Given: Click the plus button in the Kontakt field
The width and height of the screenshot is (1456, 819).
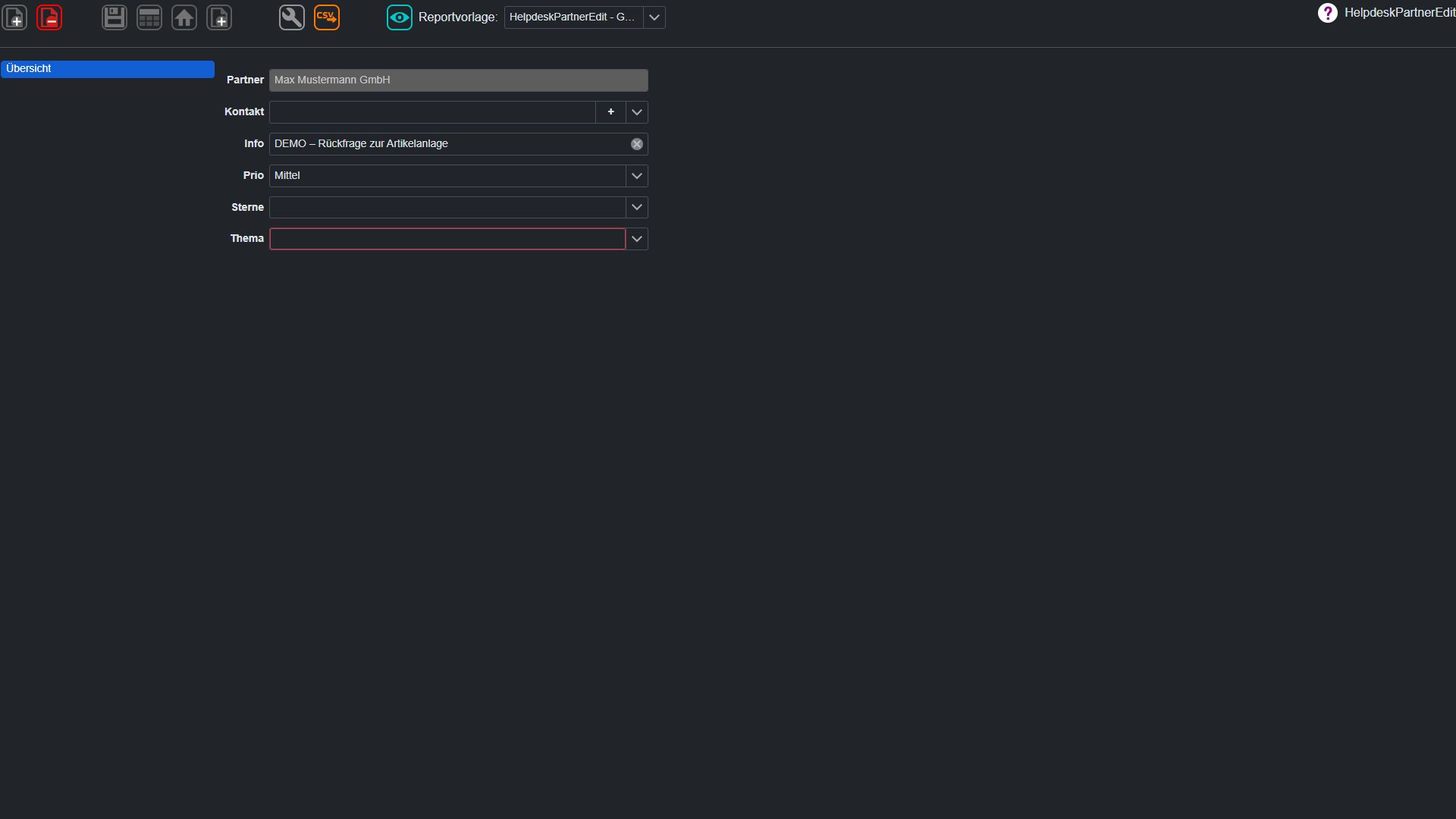Looking at the screenshot, I should (x=611, y=112).
